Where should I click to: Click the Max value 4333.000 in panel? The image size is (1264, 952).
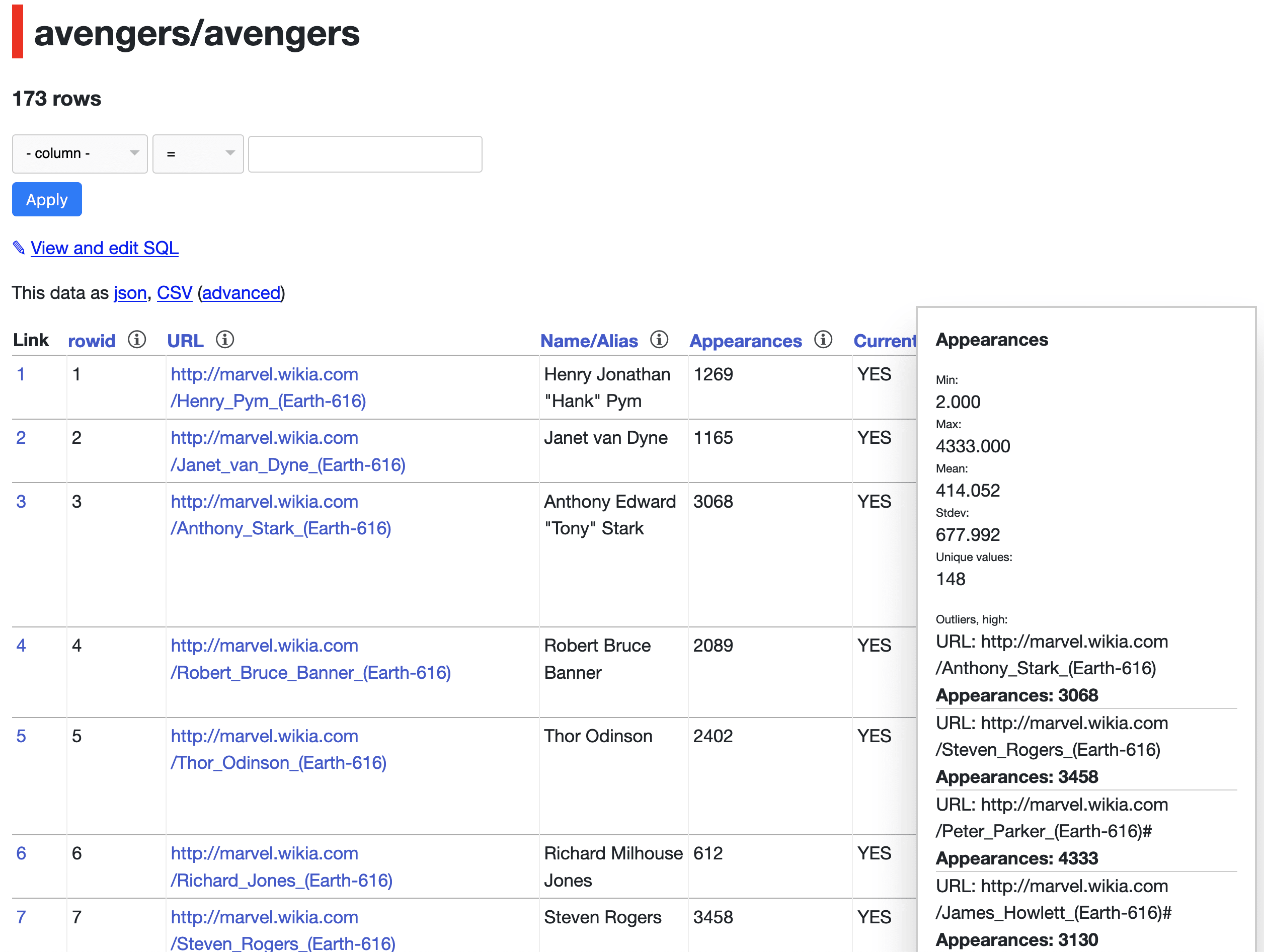(973, 446)
